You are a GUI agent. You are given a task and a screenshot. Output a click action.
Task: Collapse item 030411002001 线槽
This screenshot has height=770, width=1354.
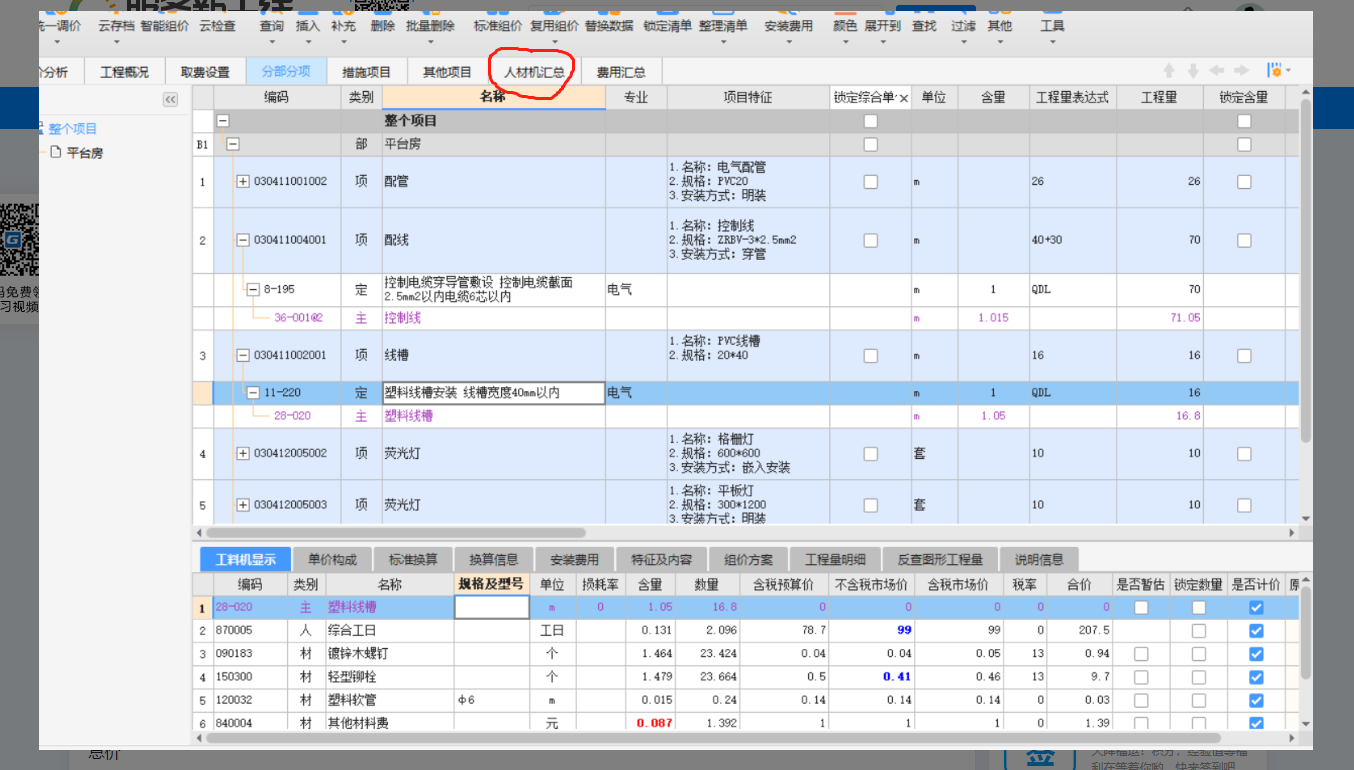click(243, 356)
